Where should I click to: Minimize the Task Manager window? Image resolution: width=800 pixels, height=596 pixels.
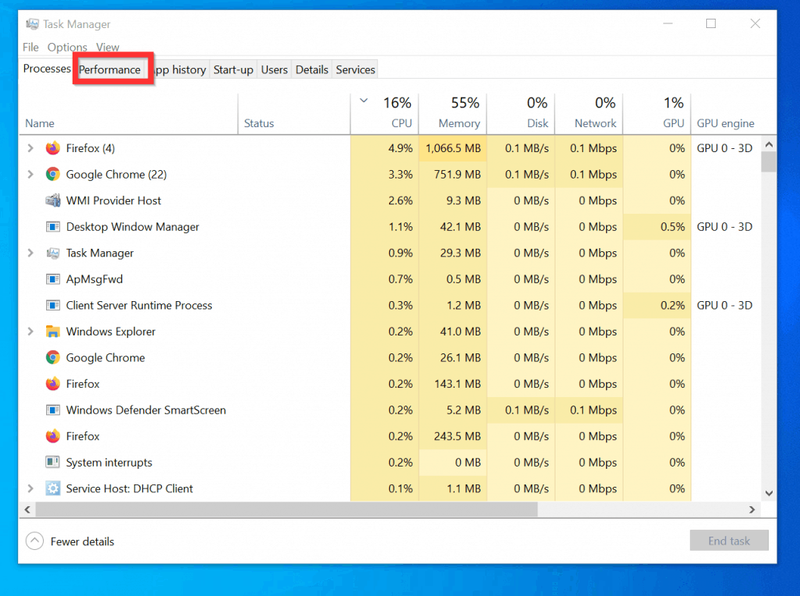click(x=668, y=23)
